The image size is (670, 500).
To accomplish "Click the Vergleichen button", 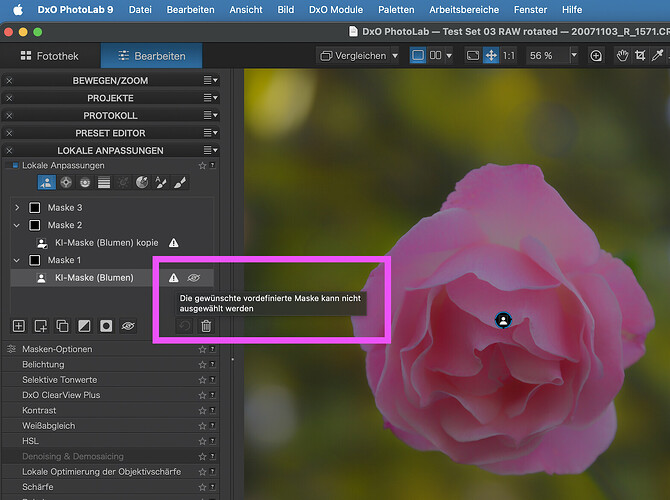I will pyautogui.click(x=355, y=56).
